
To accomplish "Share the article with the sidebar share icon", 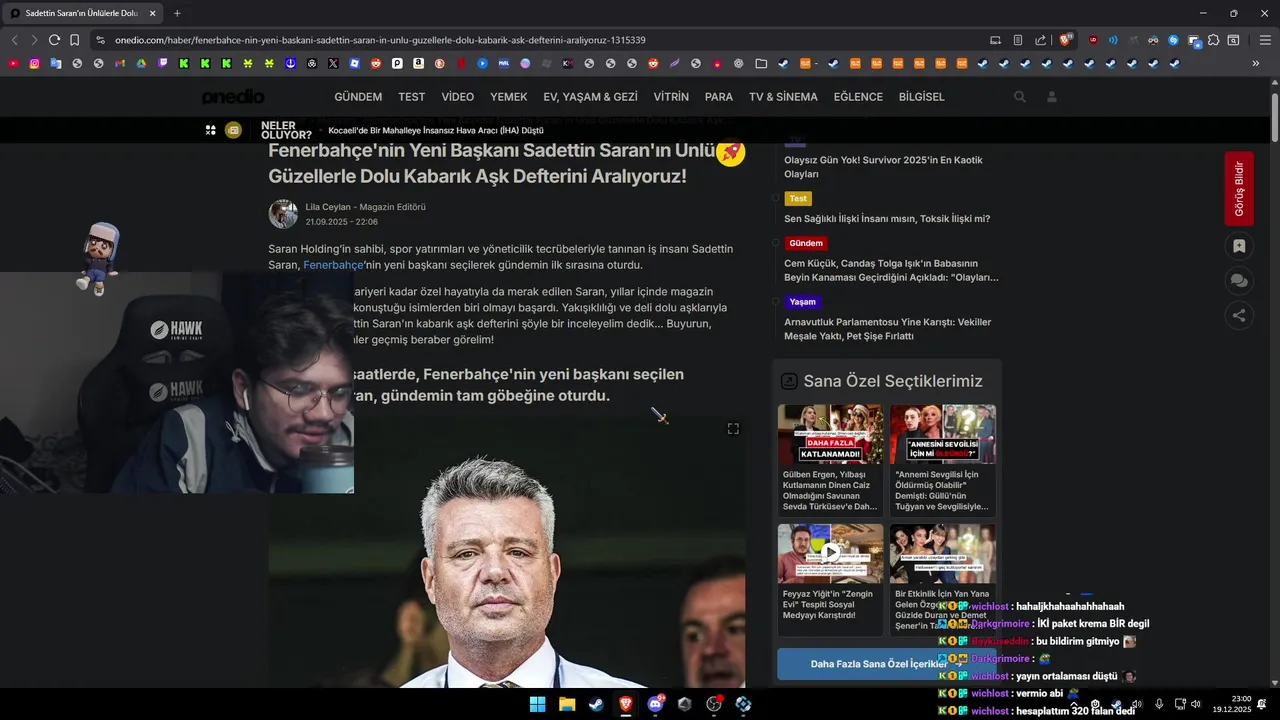I will pos(1239,316).
